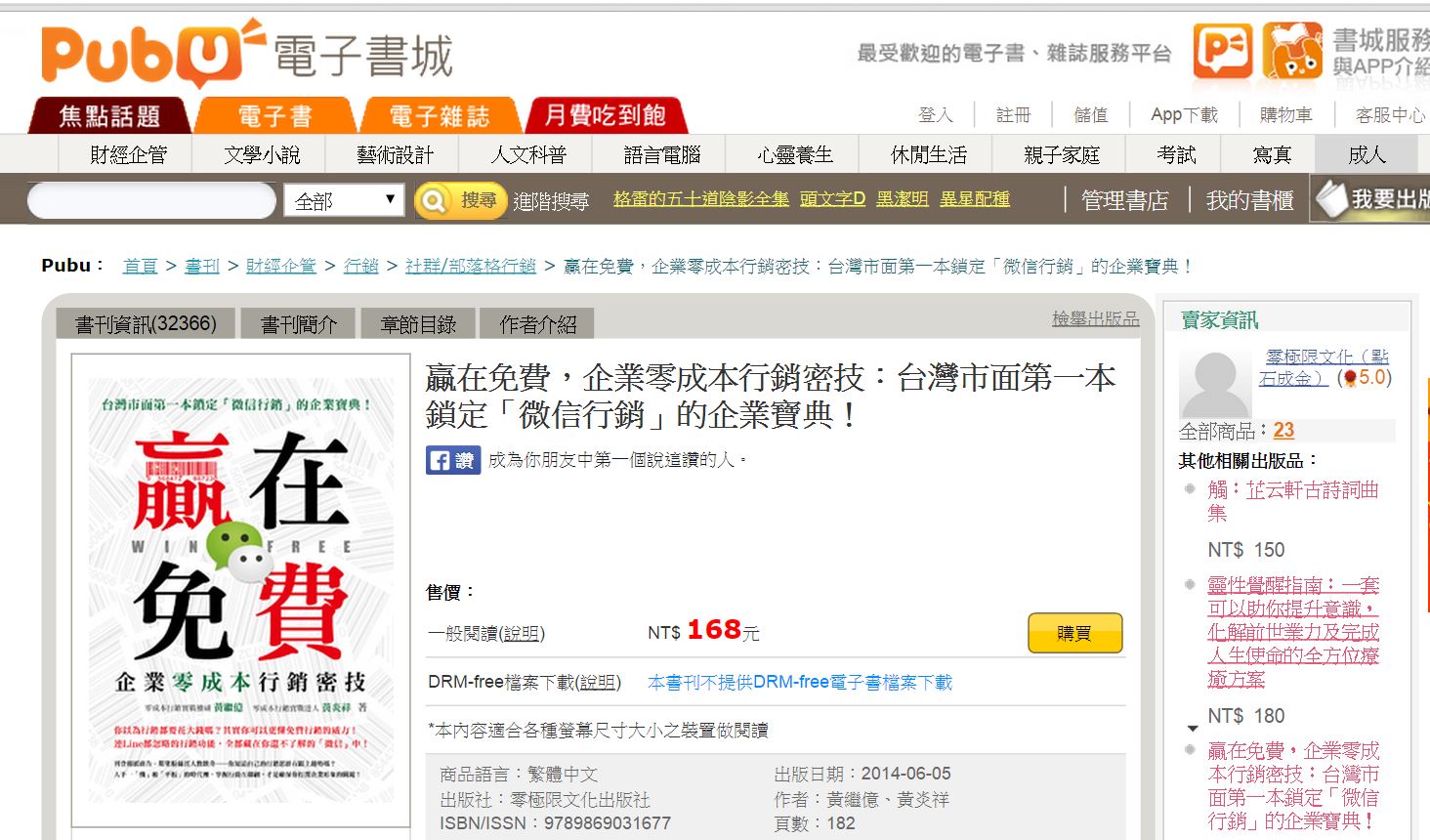The height and width of the screenshot is (840, 1430).
Task: Click the yellow 購買 button
Action: coord(1074,633)
